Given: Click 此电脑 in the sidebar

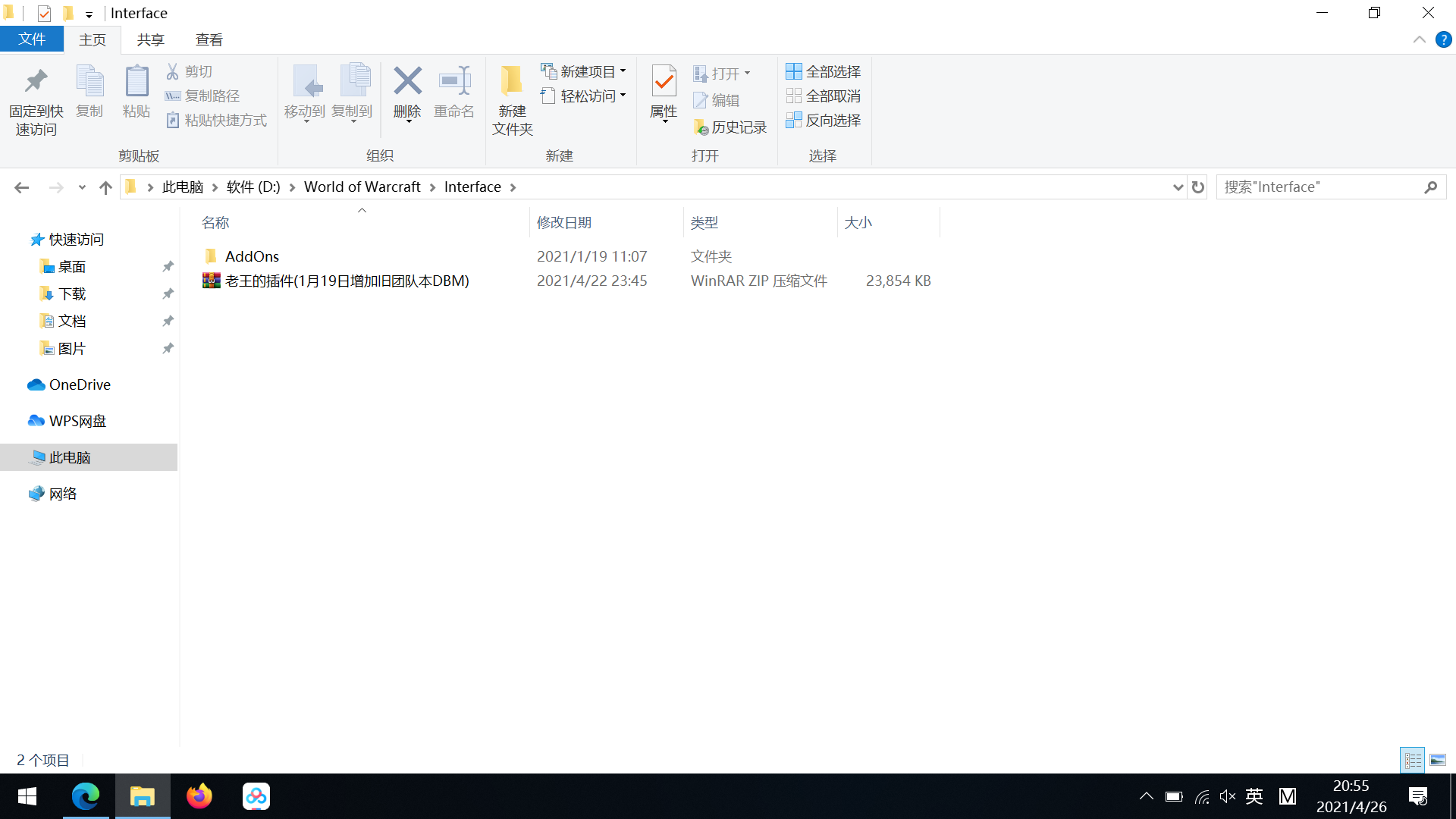Looking at the screenshot, I should (x=68, y=457).
